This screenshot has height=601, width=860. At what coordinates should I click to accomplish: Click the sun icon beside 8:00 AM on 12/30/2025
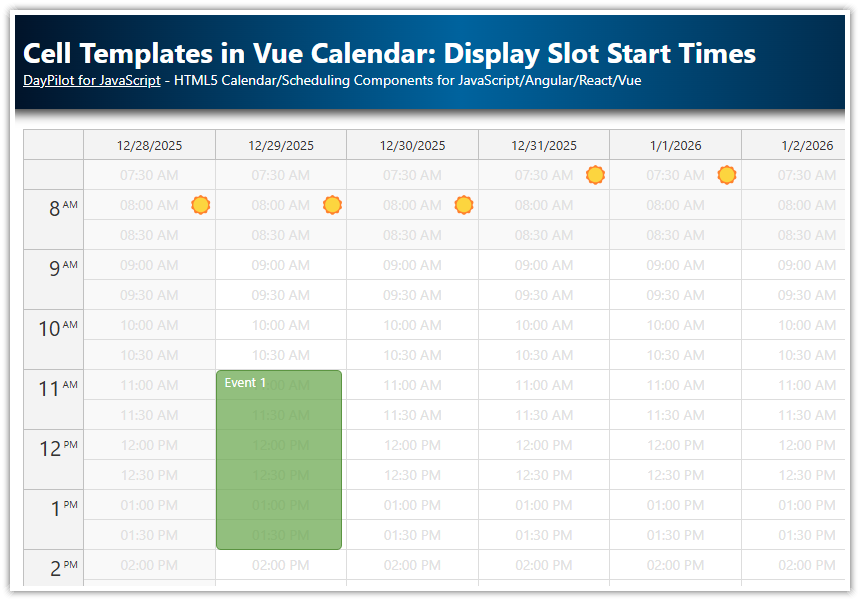(463, 204)
